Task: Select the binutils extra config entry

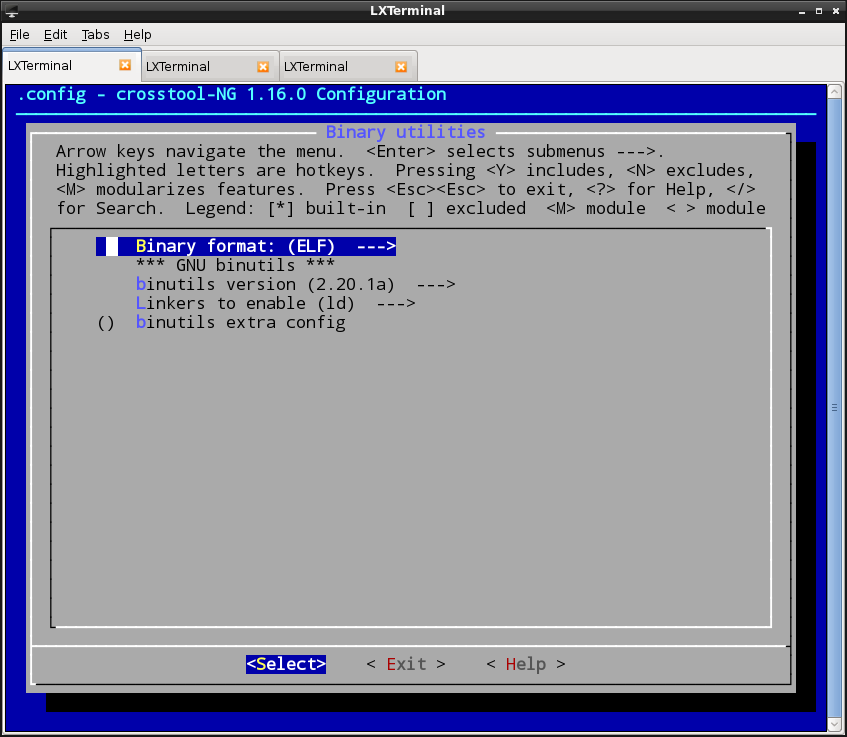Action: pyautogui.click(x=221, y=323)
